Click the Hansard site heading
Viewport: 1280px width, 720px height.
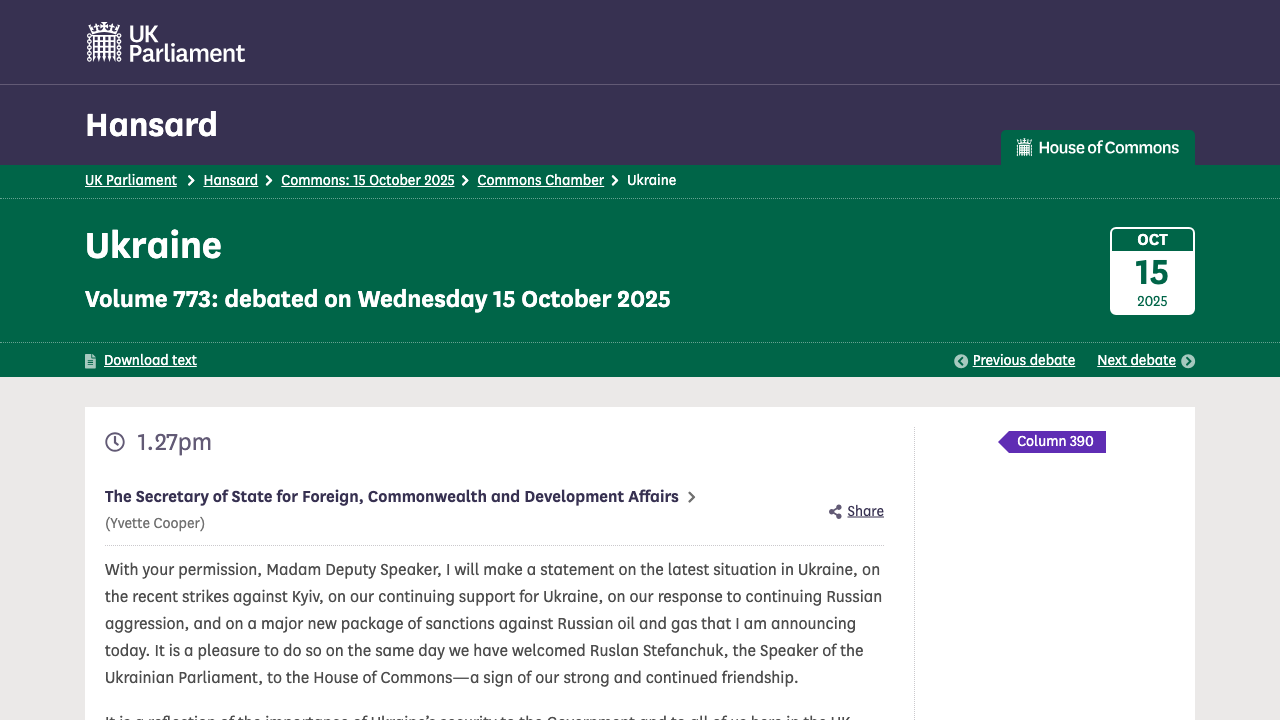tap(151, 125)
